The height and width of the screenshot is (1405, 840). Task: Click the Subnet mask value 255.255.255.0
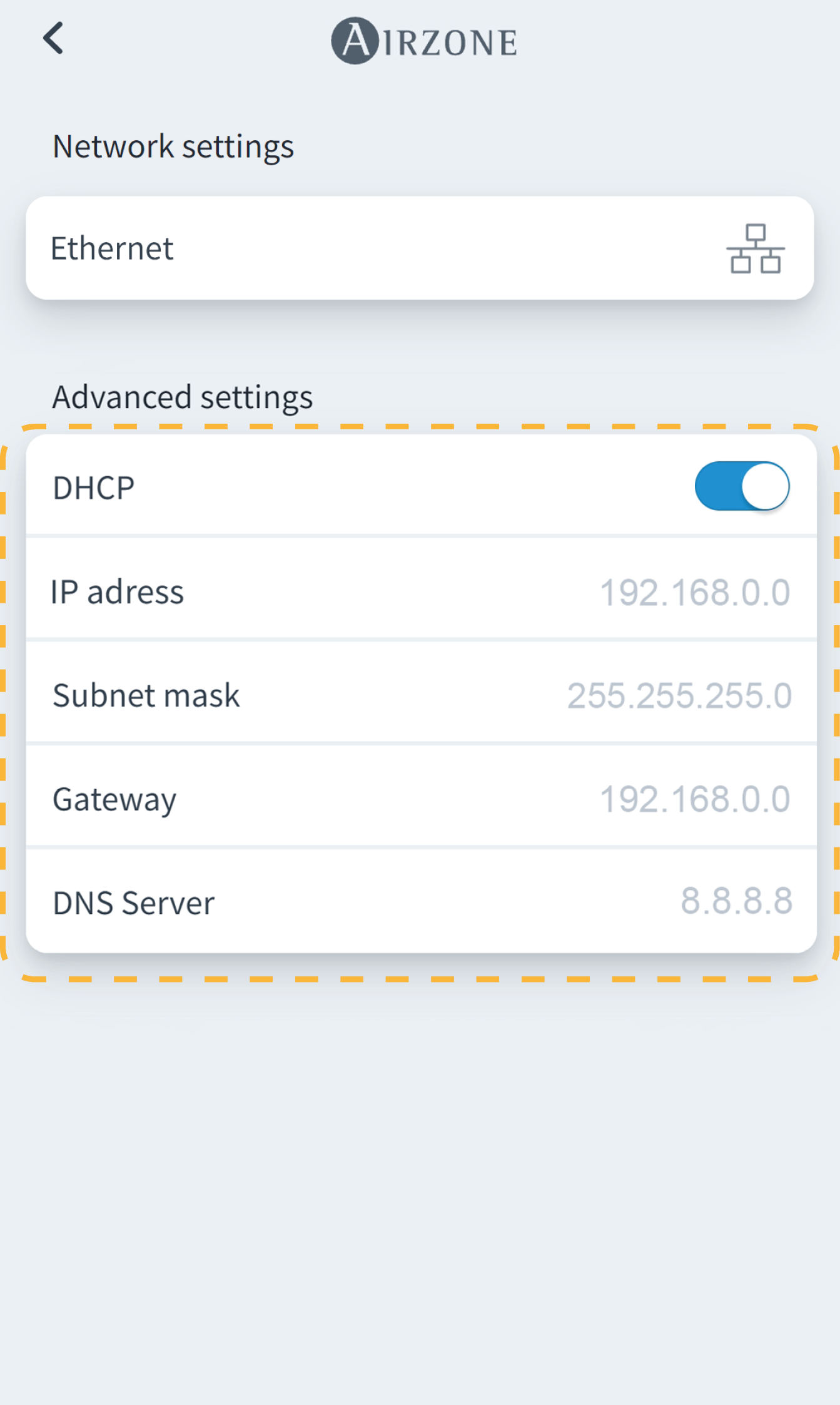(679, 695)
